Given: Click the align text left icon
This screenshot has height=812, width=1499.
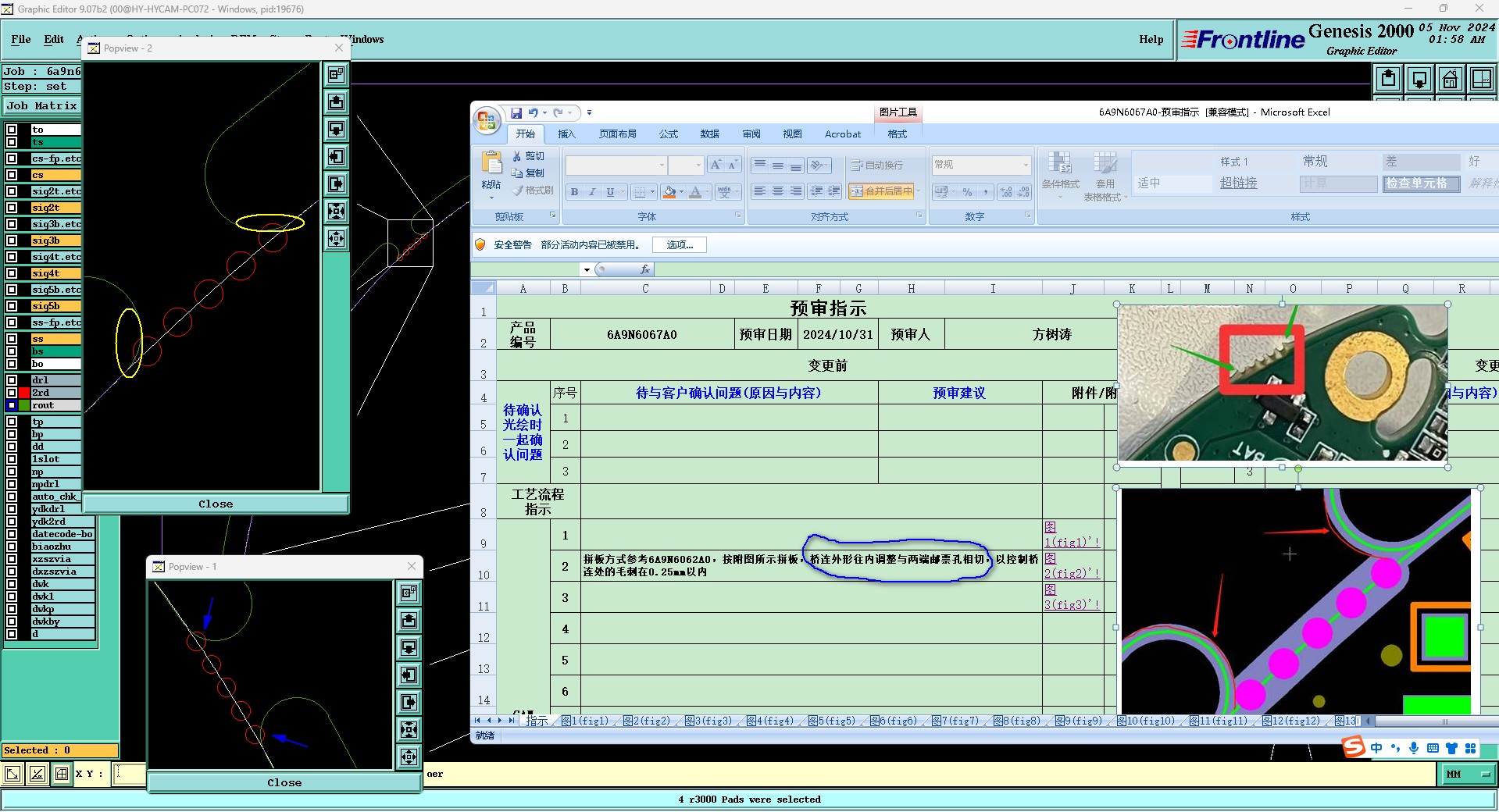Looking at the screenshot, I should point(759,191).
